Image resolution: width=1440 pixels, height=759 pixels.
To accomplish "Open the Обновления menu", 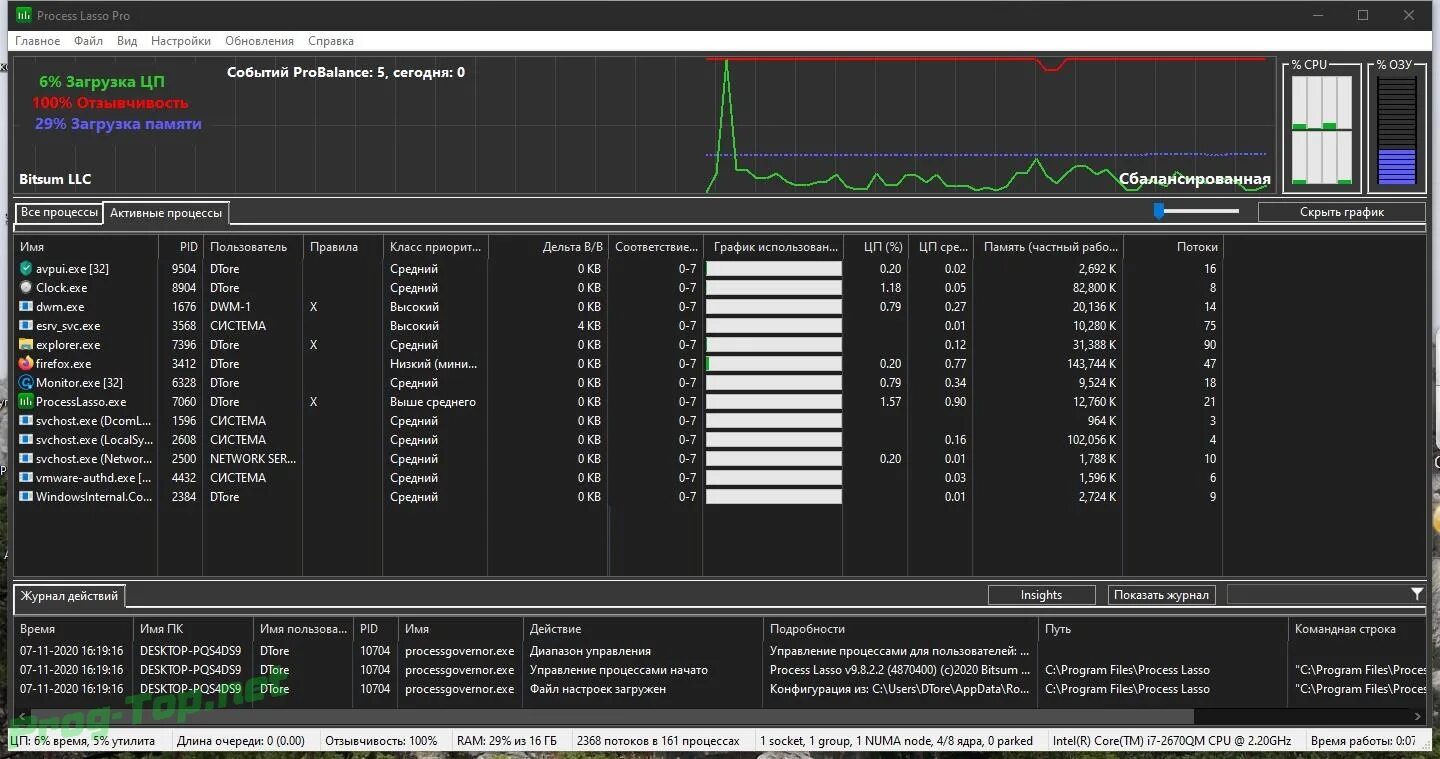I will 259,41.
